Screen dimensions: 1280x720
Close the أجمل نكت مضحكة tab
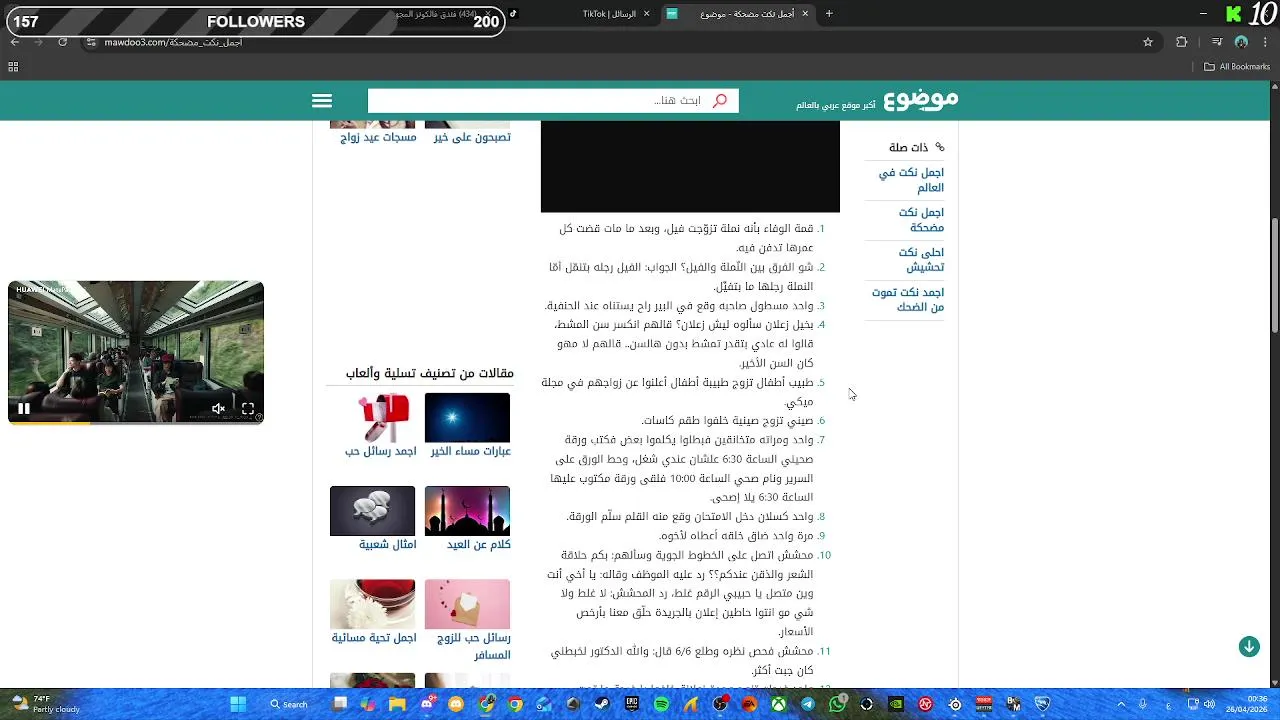tap(804, 14)
